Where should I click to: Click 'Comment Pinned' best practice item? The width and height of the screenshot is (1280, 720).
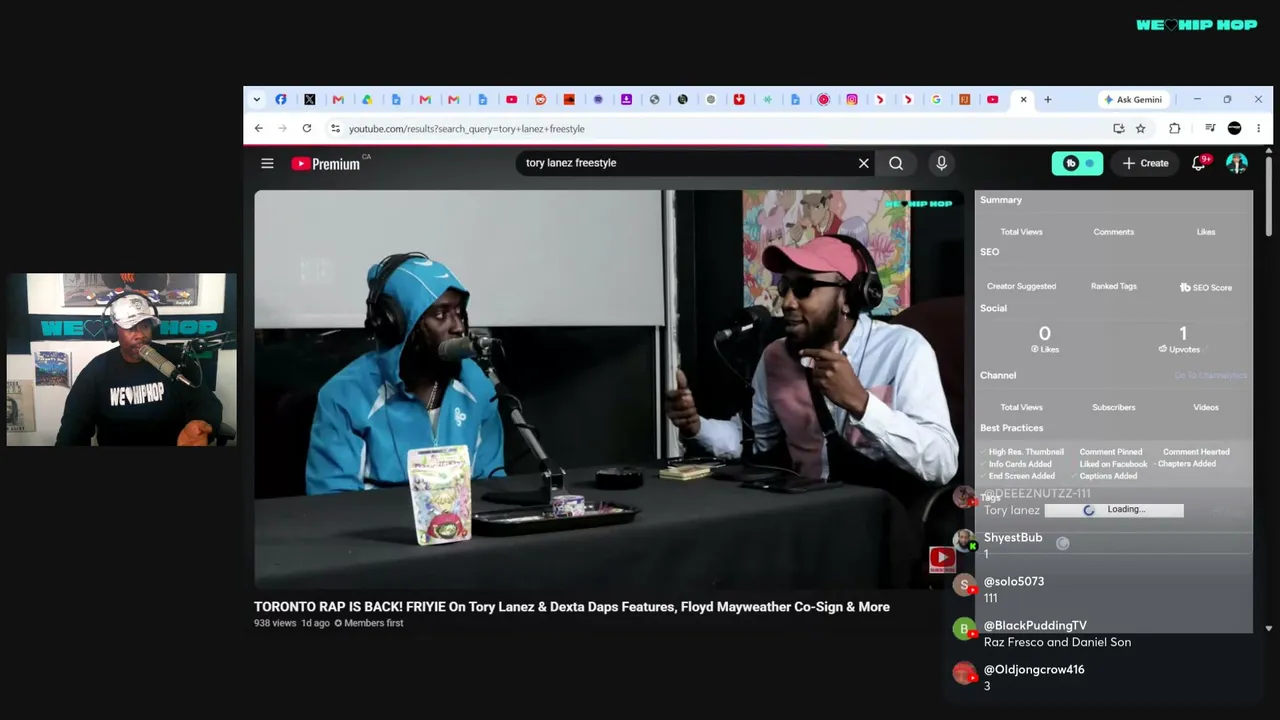point(1111,452)
